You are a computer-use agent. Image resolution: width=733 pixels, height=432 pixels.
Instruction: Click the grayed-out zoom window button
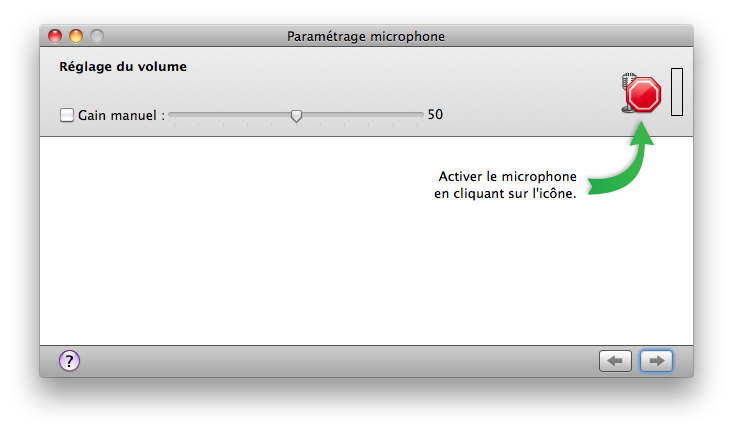tap(97, 36)
